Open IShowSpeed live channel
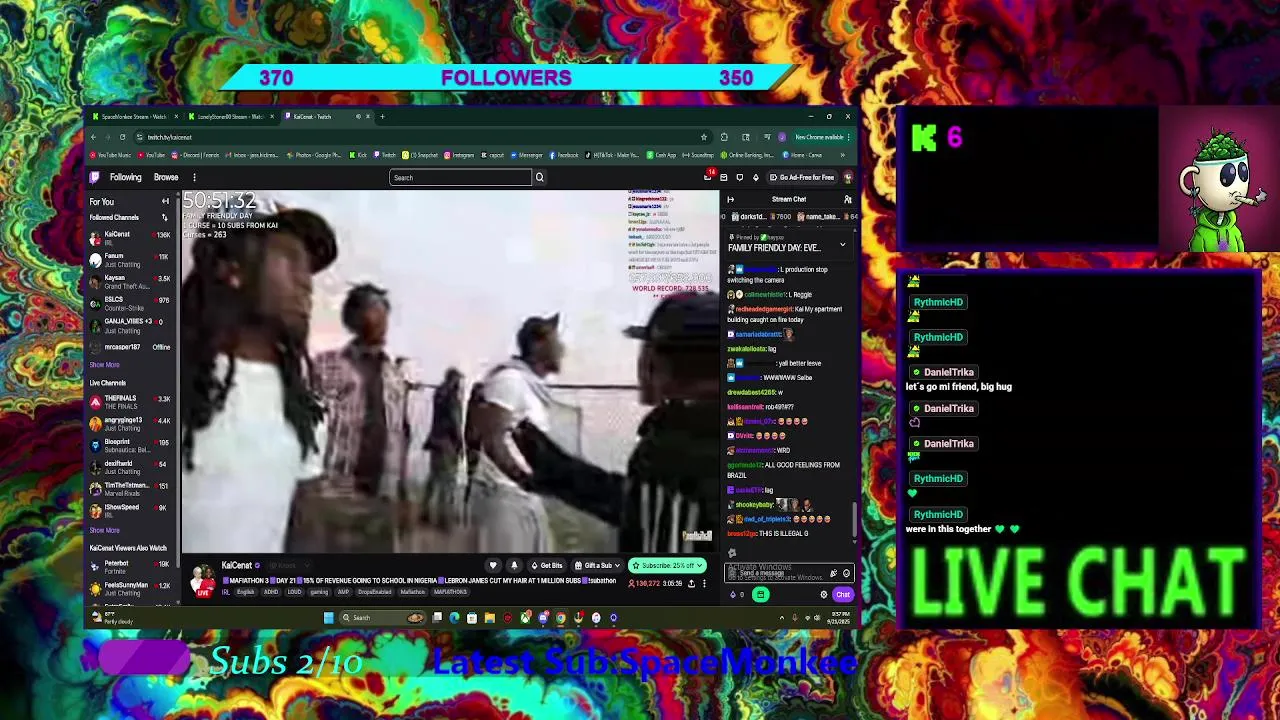The height and width of the screenshot is (720, 1280). click(x=130, y=510)
